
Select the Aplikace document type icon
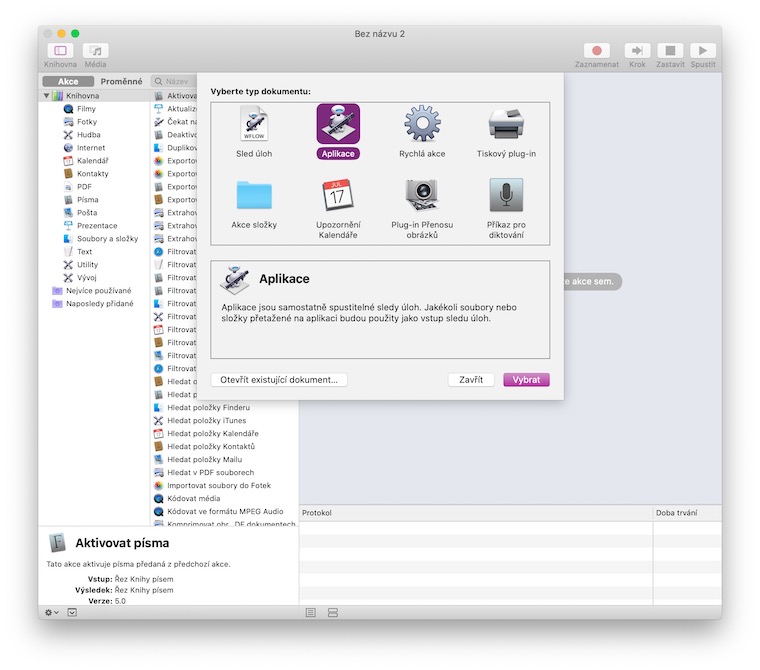338,124
